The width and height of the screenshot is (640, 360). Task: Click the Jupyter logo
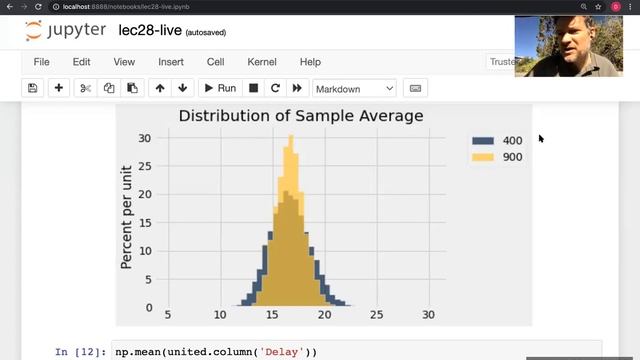[65, 30]
